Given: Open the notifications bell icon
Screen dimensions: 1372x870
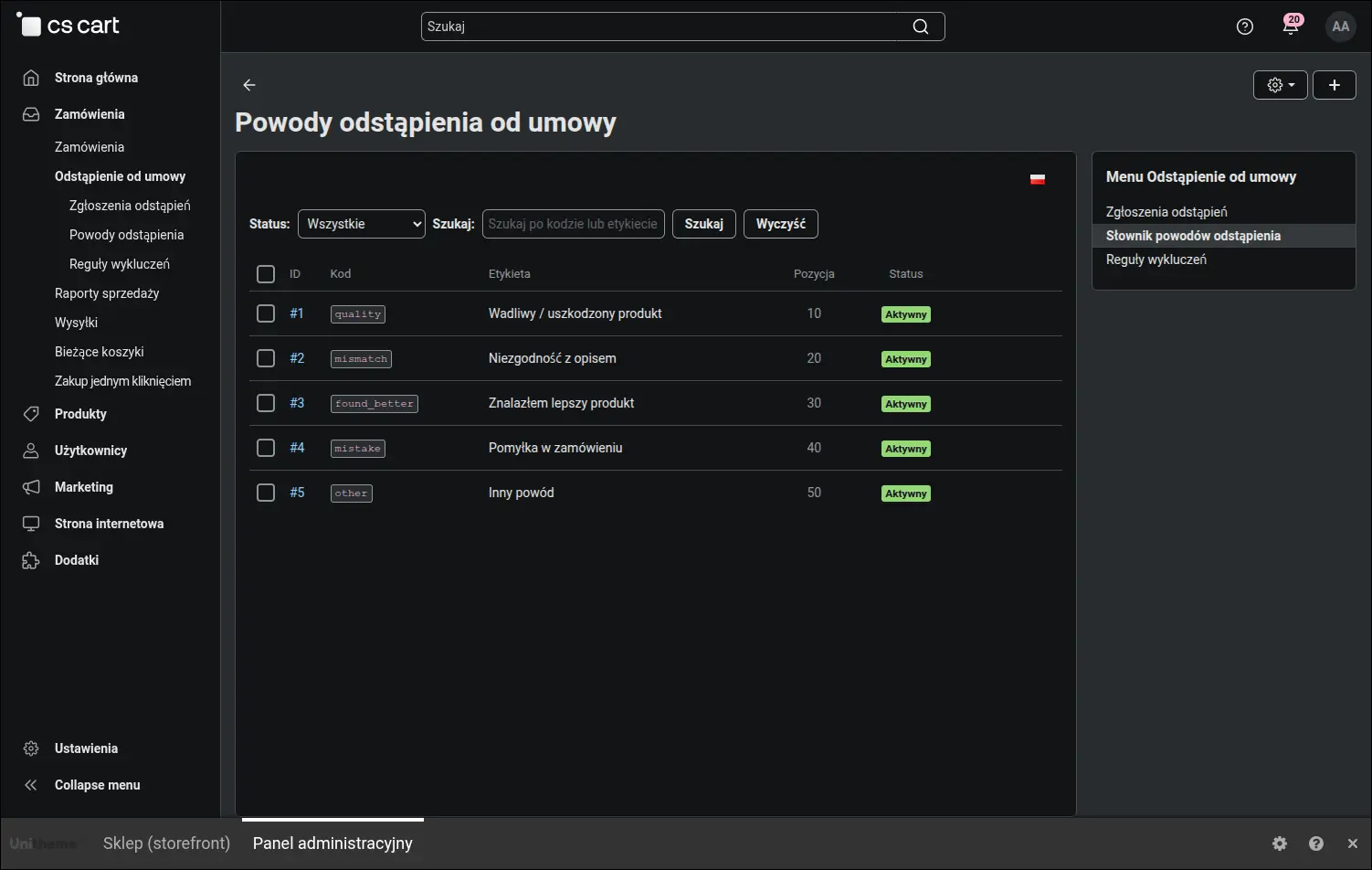Looking at the screenshot, I should [x=1291, y=27].
